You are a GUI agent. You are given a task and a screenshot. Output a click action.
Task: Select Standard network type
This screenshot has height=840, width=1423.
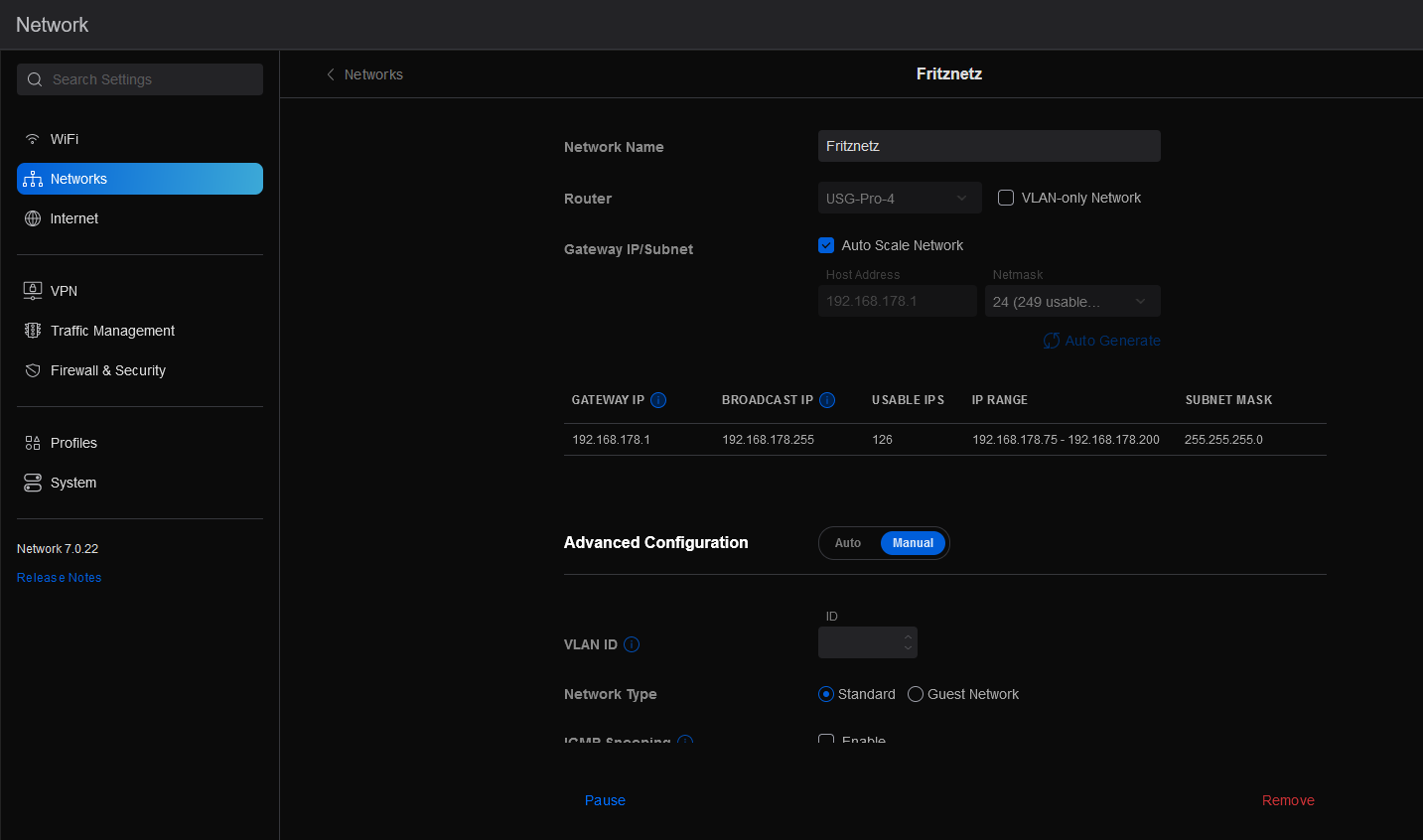click(826, 694)
